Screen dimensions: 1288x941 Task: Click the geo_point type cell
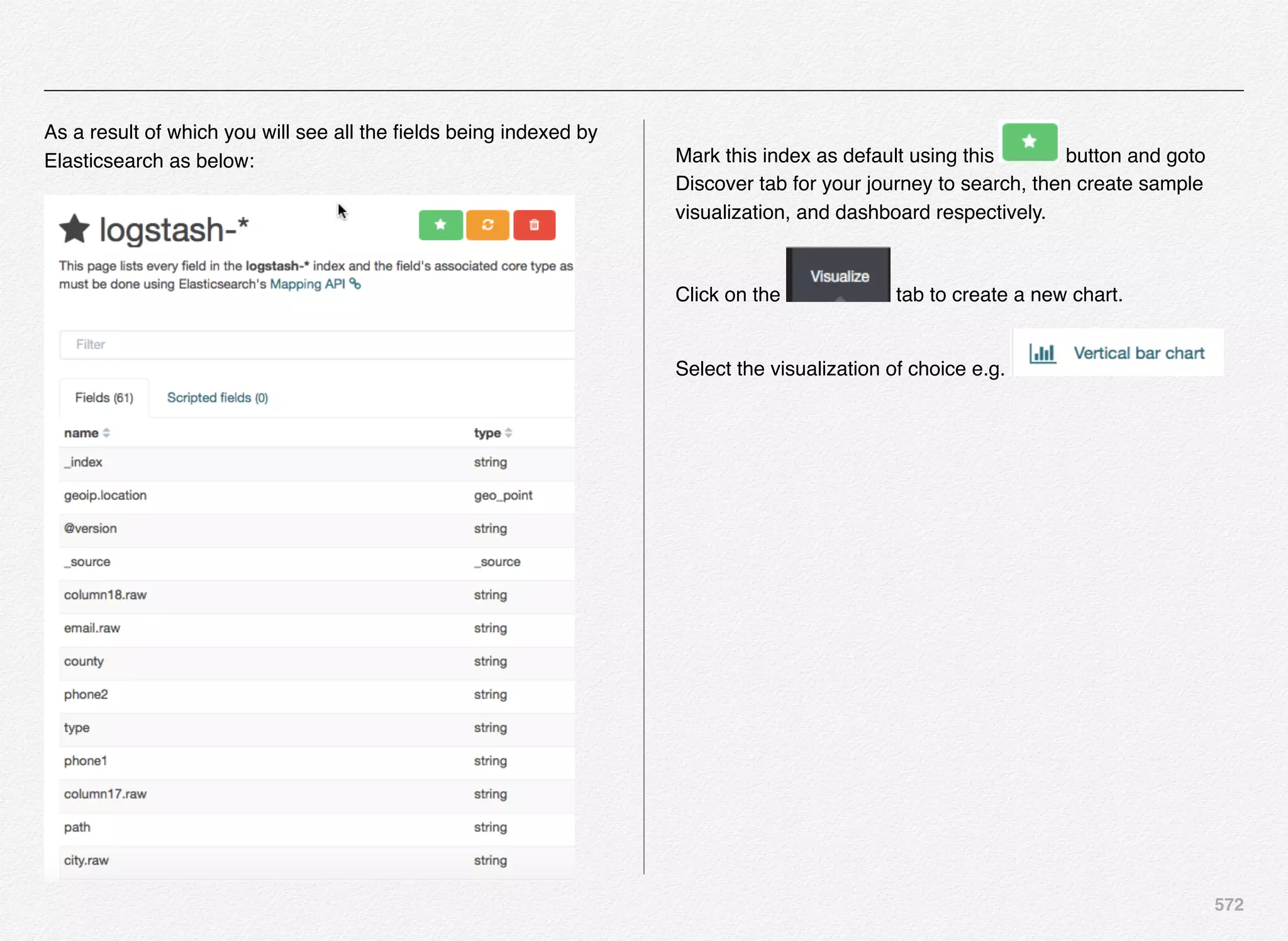click(x=503, y=496)
